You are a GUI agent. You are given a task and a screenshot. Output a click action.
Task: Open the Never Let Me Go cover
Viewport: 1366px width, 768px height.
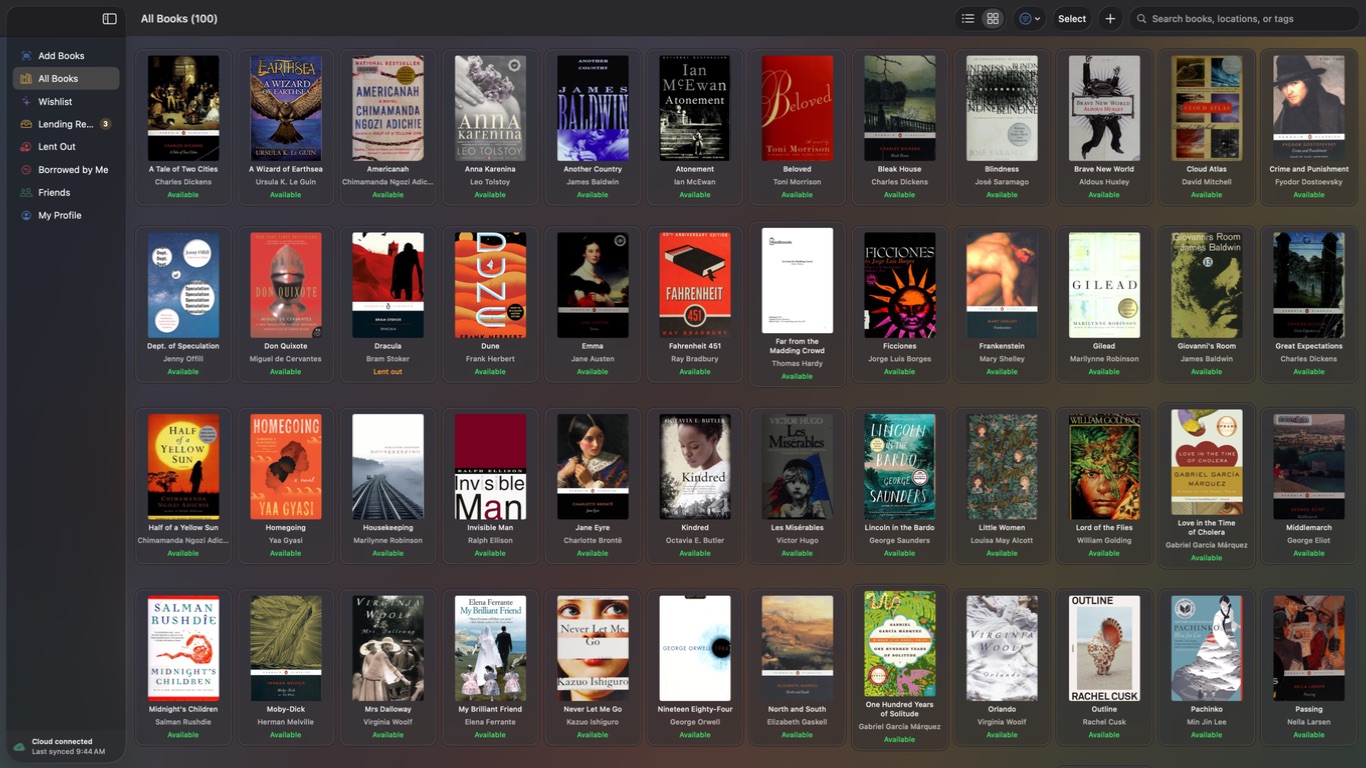pyautogui.click(x=592, y=648)
